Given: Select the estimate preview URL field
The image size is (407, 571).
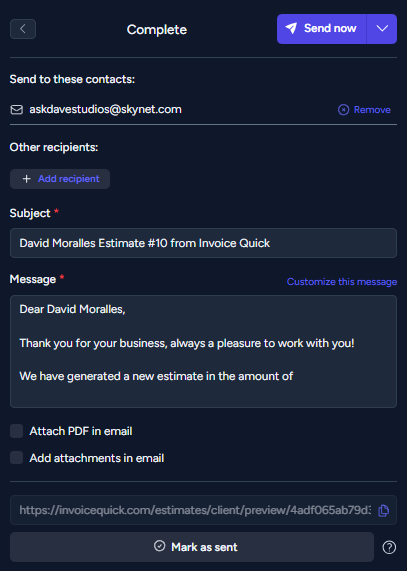Looking at the screenshot, I should point(195,510).
